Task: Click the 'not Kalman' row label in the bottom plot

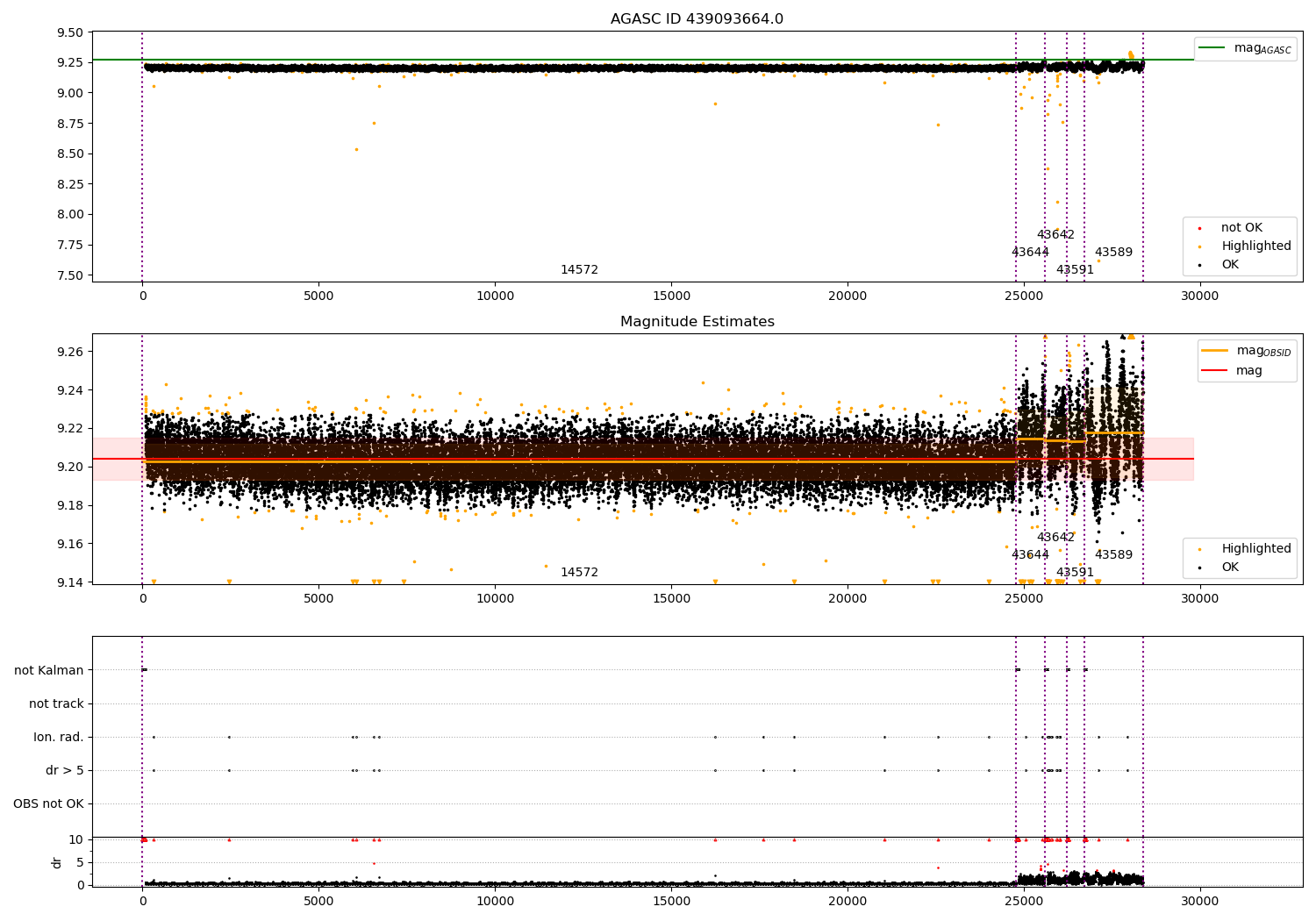Action: (49, 671)
